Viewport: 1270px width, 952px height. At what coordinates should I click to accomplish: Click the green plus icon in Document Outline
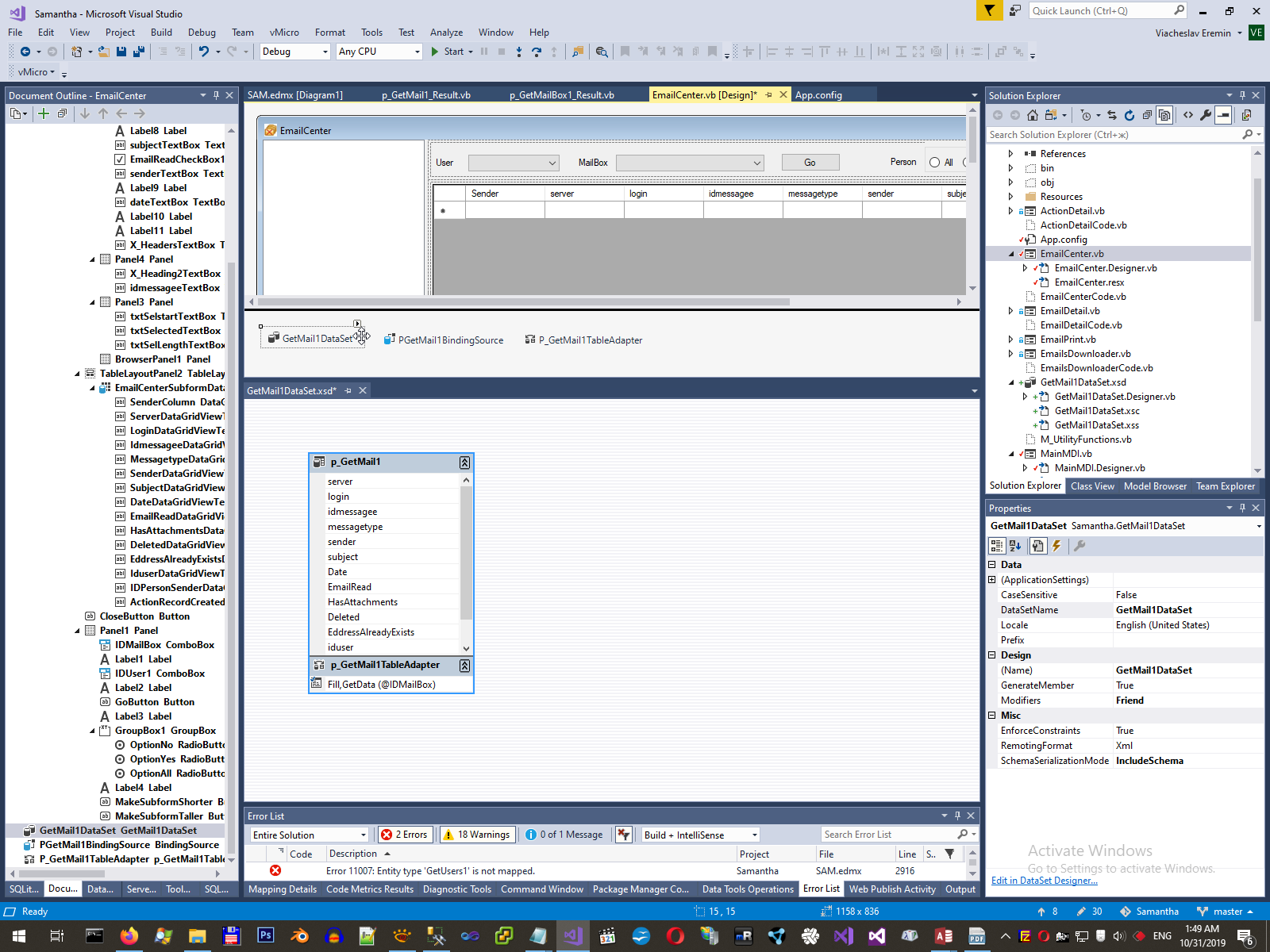[44, 113]
